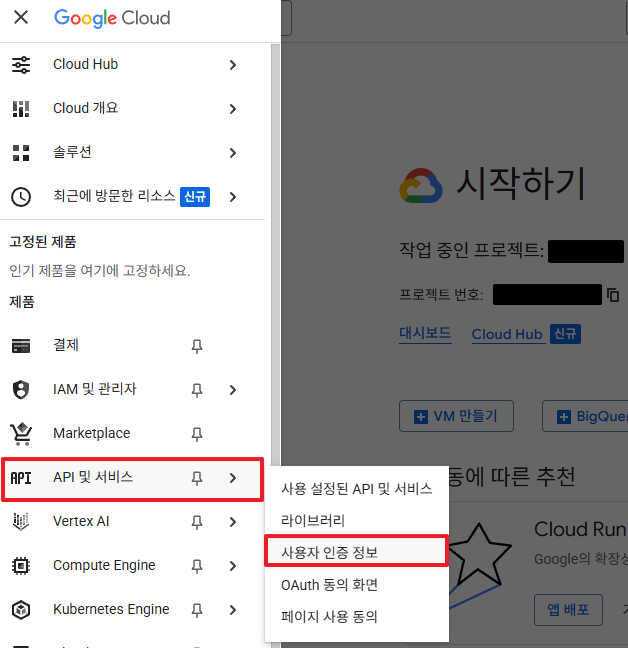Click the Kubernetes Engine hexagon icon
The image size is (628, 648).
pyautogui.click(x=21, y=610)
